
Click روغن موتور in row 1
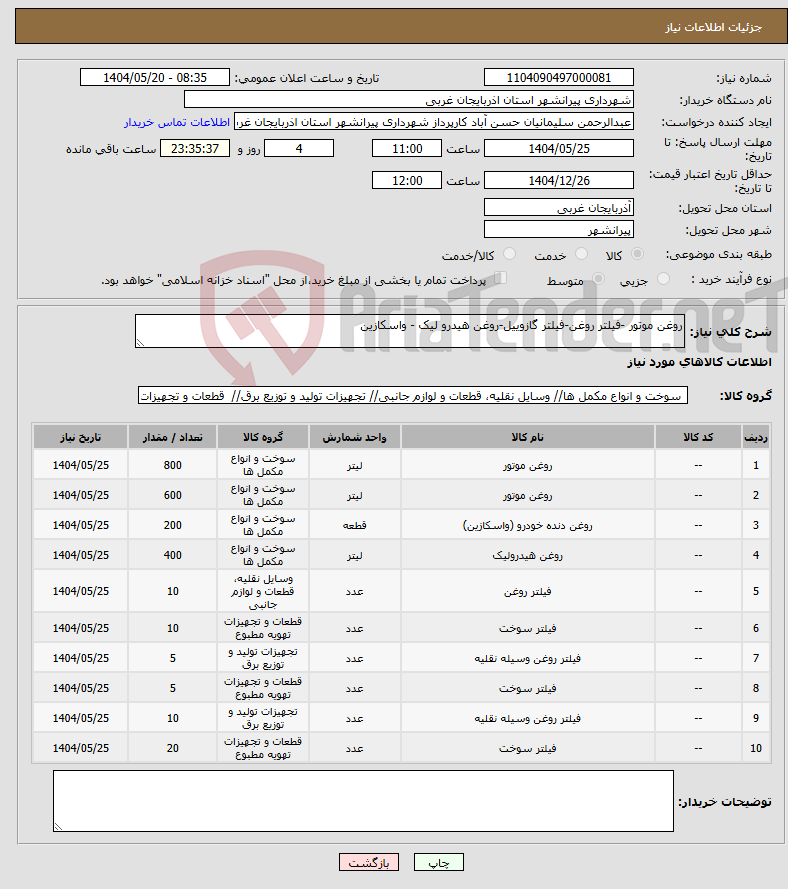pyautogui.click(x=528, y=465)
